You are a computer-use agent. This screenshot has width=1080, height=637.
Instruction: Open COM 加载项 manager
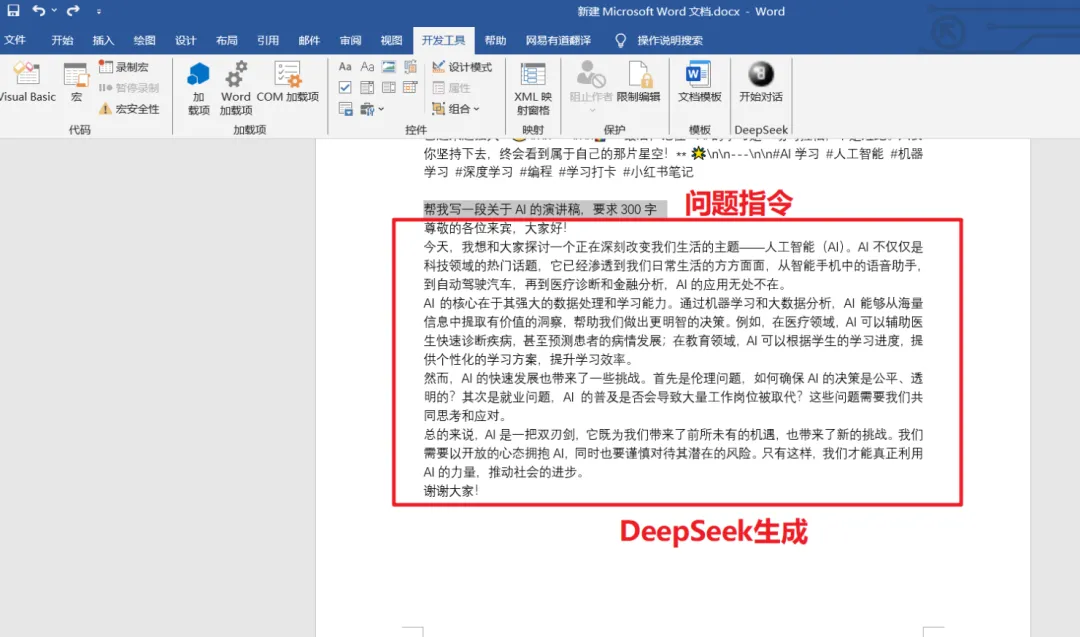coord(288,83)
